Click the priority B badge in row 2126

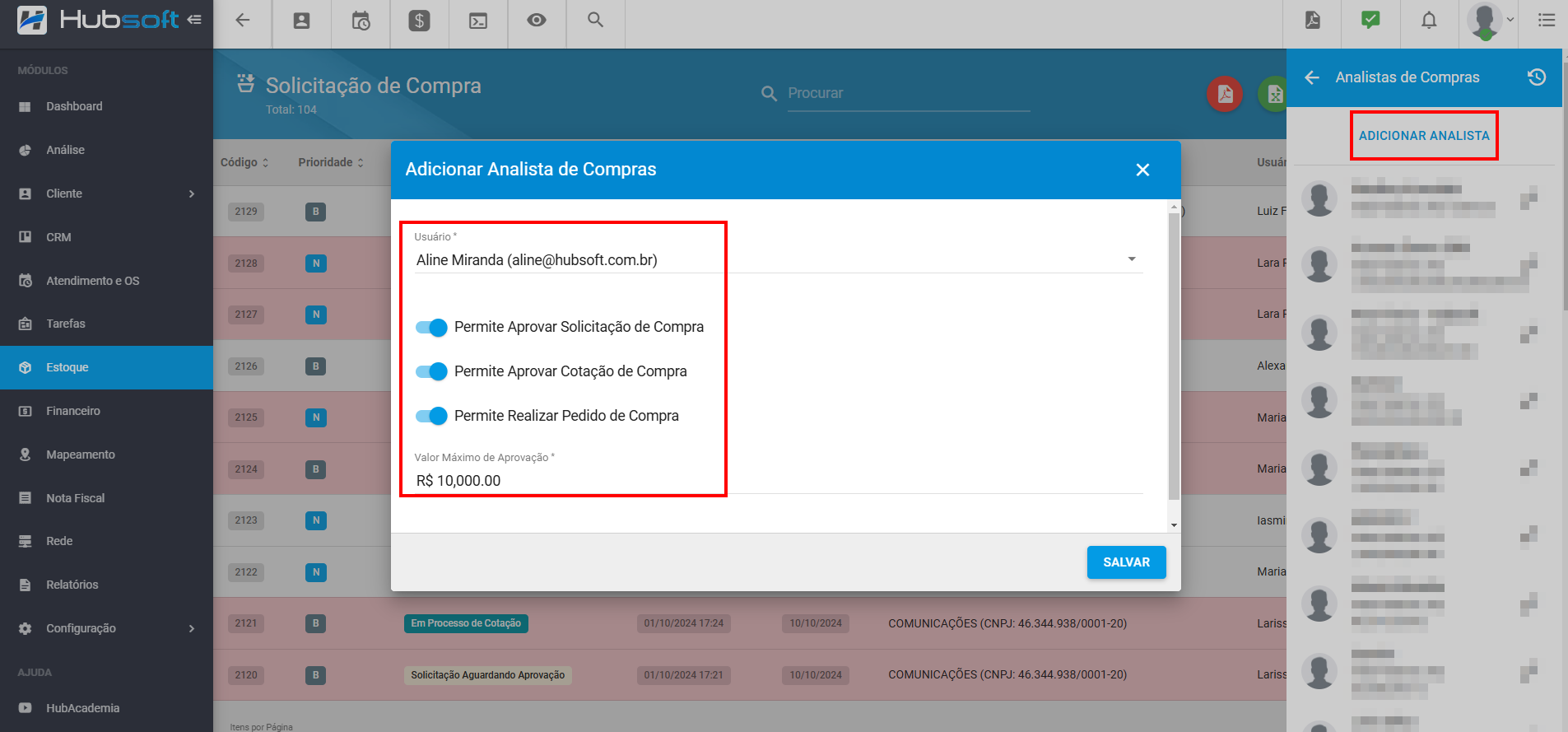click(x=316, y=366)
